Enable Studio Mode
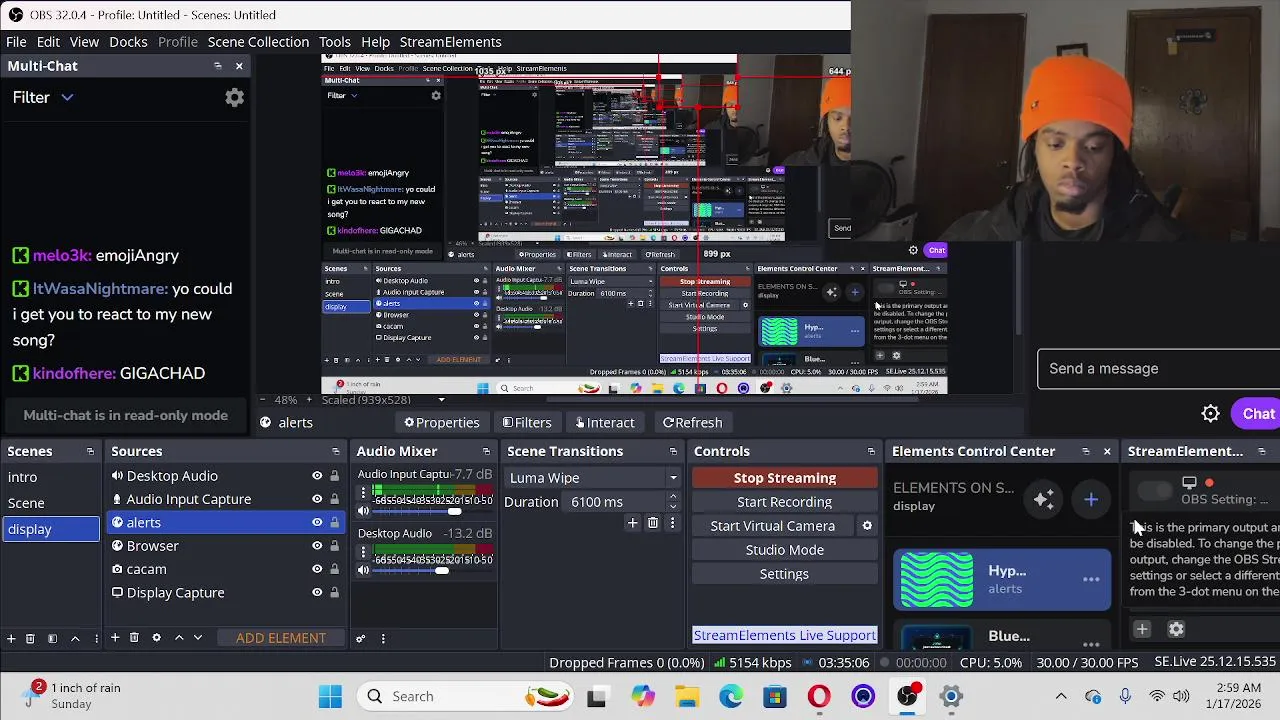 [785, 550]
